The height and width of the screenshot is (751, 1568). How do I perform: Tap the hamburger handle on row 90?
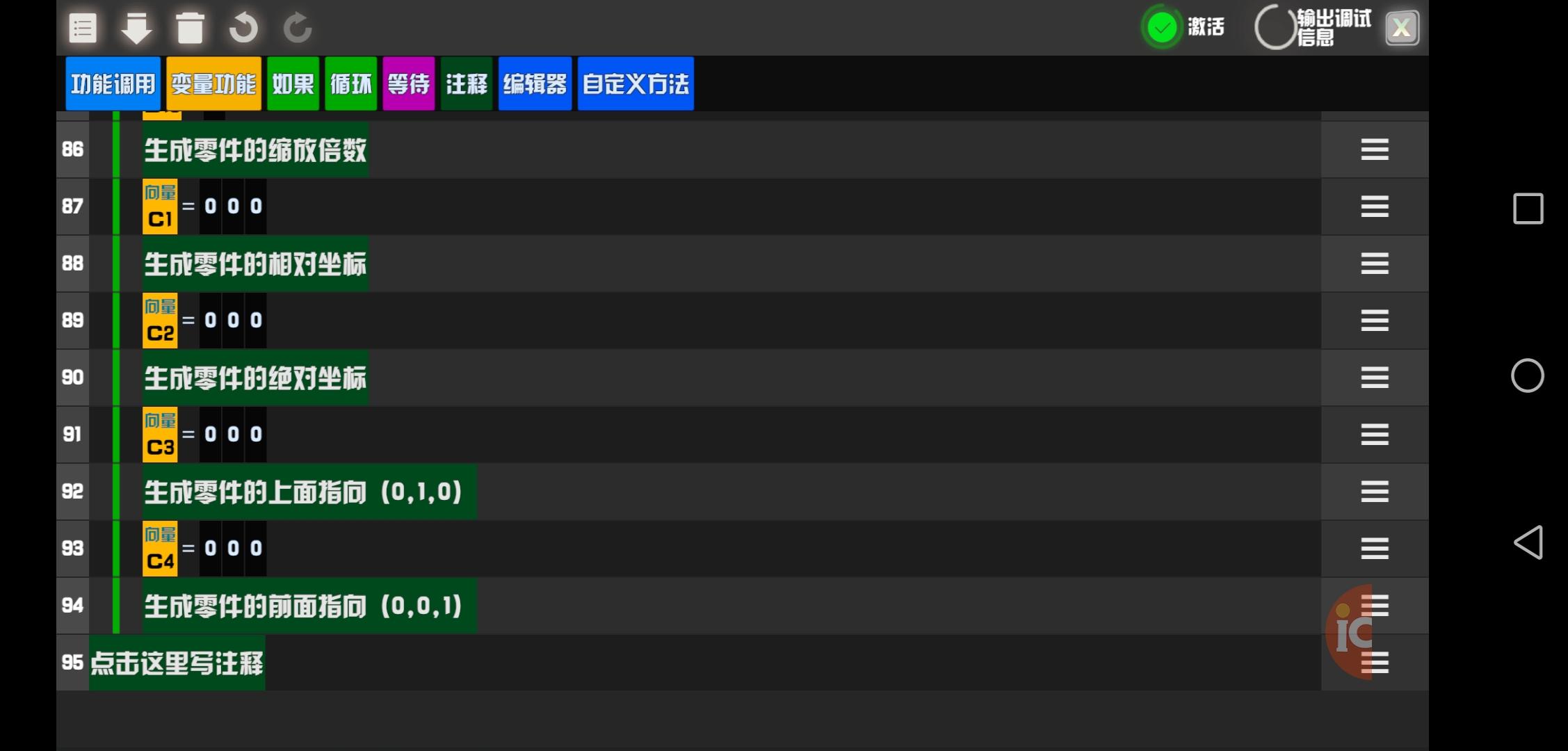[1374, 378]
